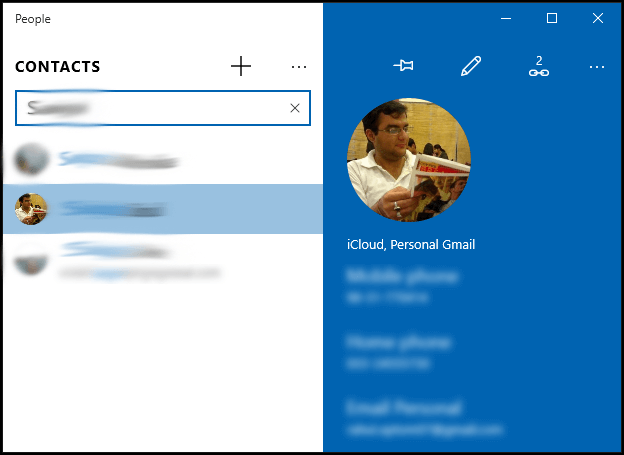Open the Contacts more options ellipsis

point(298,67)
